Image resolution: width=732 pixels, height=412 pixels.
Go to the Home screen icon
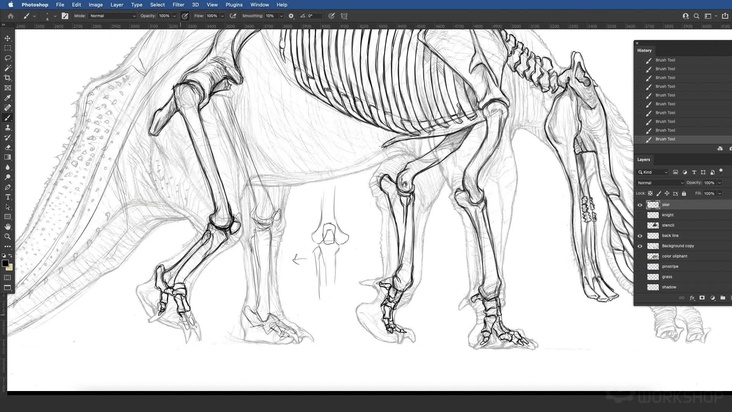pos(10,16)
